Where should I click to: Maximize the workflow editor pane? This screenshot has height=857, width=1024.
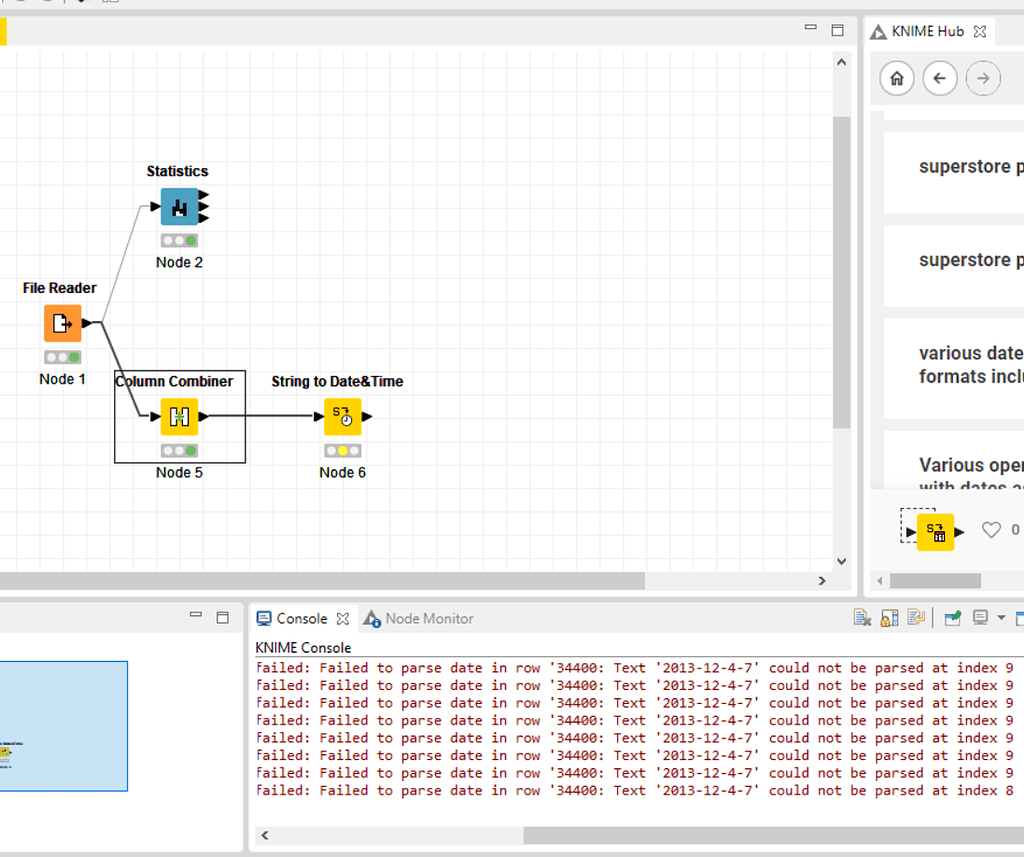coord(837,30)
